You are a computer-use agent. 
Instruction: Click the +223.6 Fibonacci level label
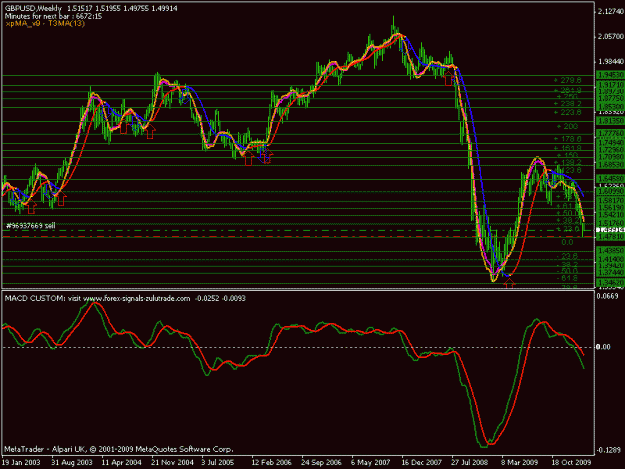(x=568, y=113)
